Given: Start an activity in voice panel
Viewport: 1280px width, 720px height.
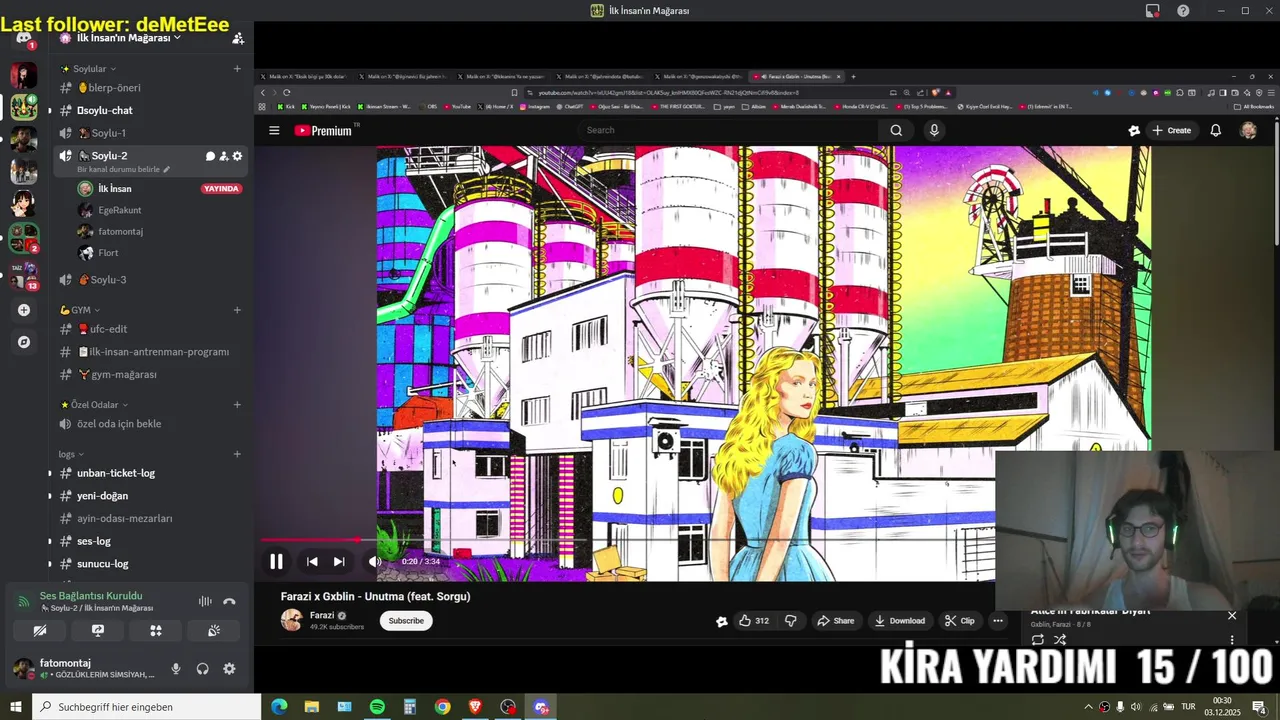Looking at the screenshot, I should (x=156, y=631).
